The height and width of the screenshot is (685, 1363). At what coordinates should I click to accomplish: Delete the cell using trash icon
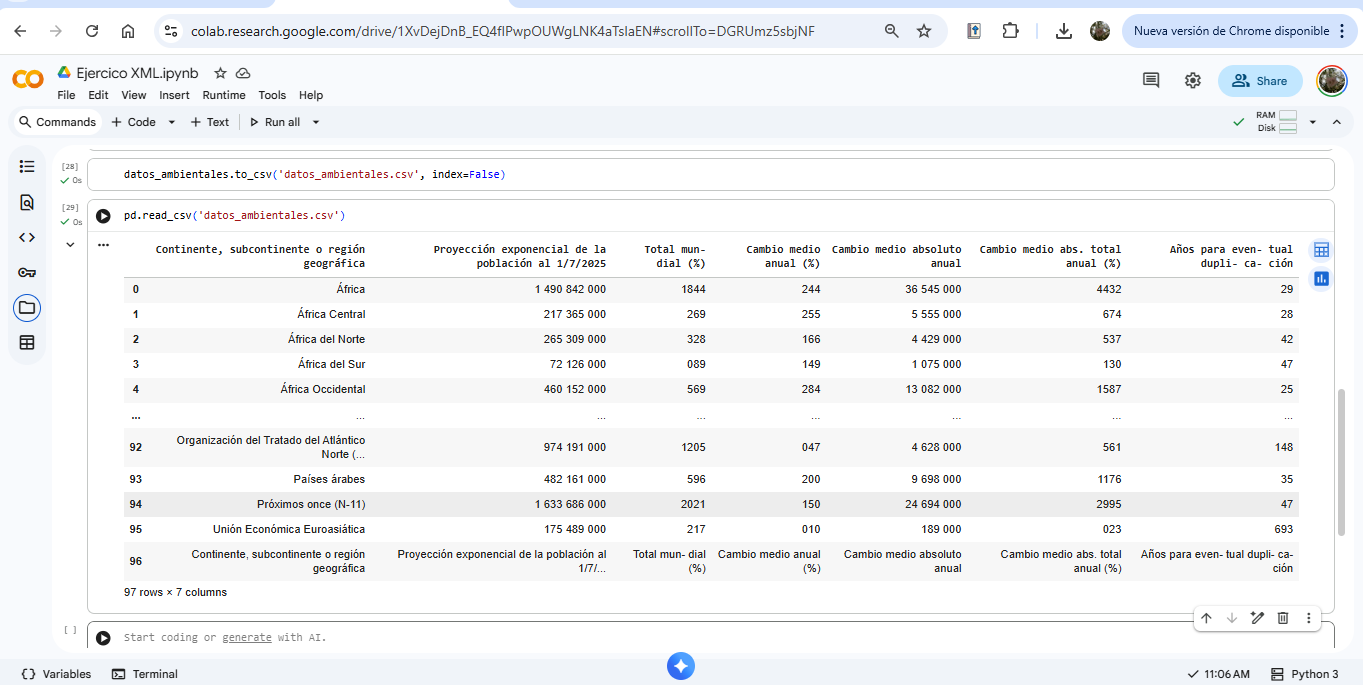pos(1283,618)
